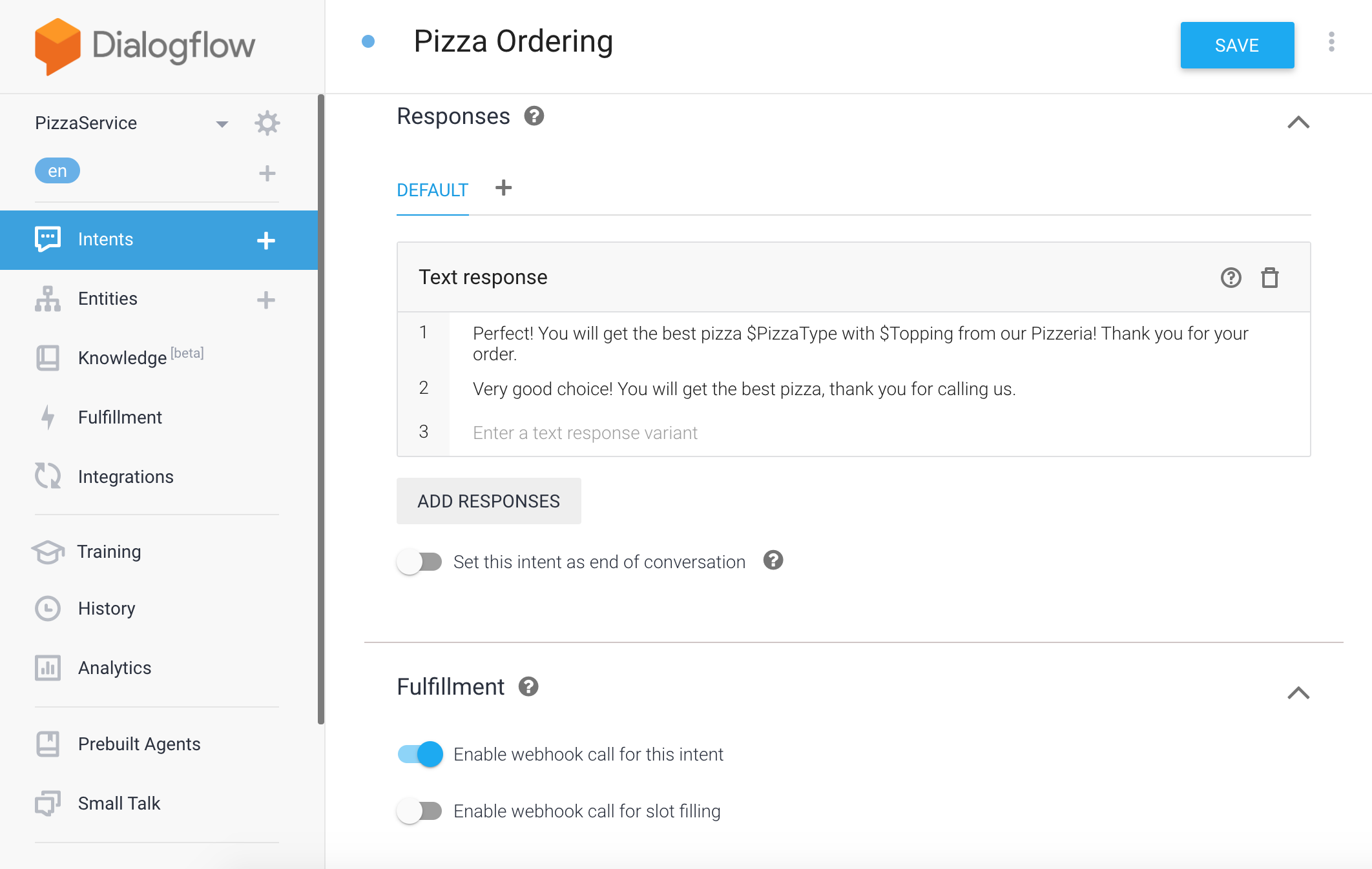Toggle set intent as end of conversation
The height and width of the screenshot is (869, 1372).
[419, 562]
